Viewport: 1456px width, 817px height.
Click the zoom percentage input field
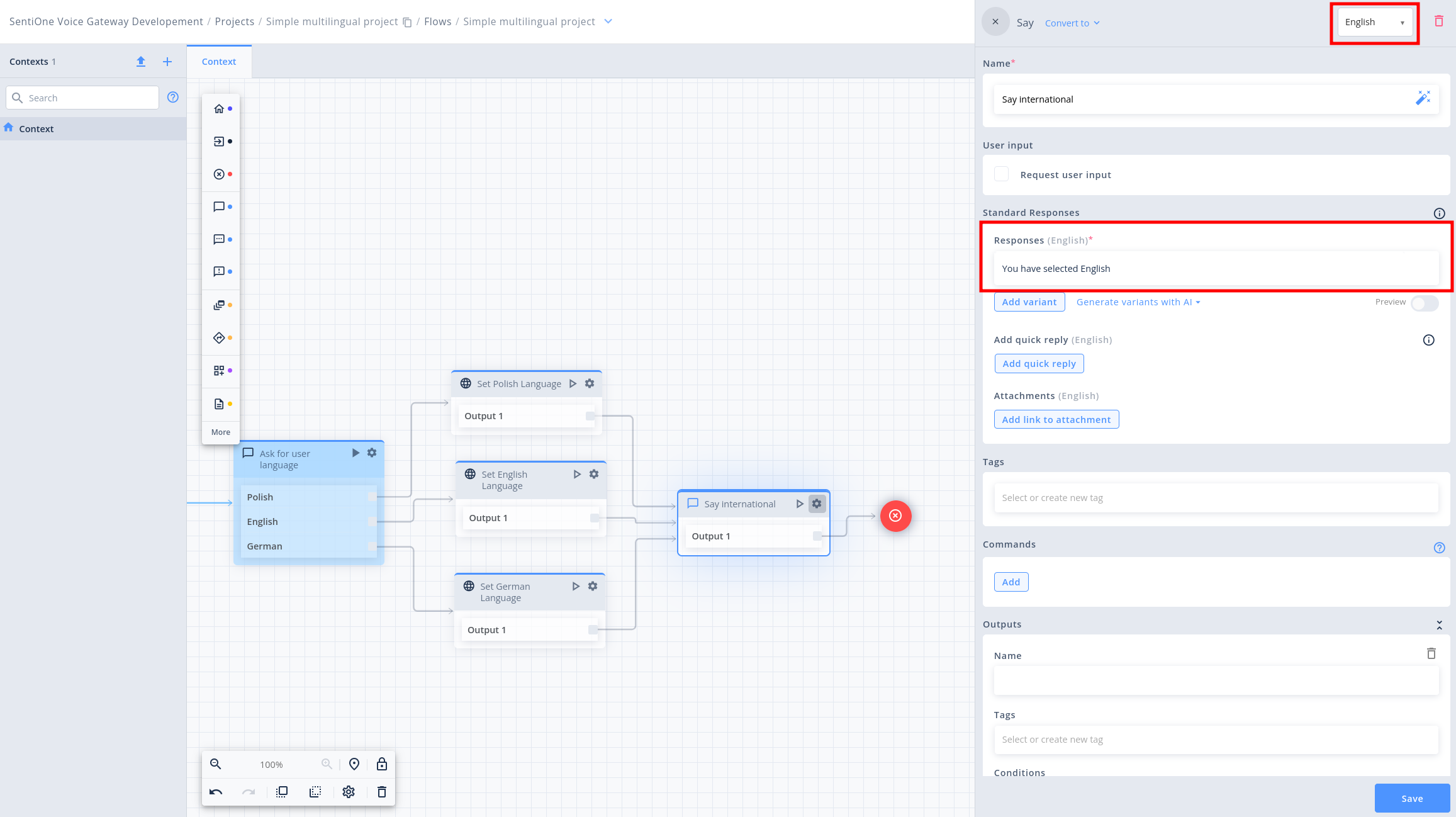[x=271, y=763]
